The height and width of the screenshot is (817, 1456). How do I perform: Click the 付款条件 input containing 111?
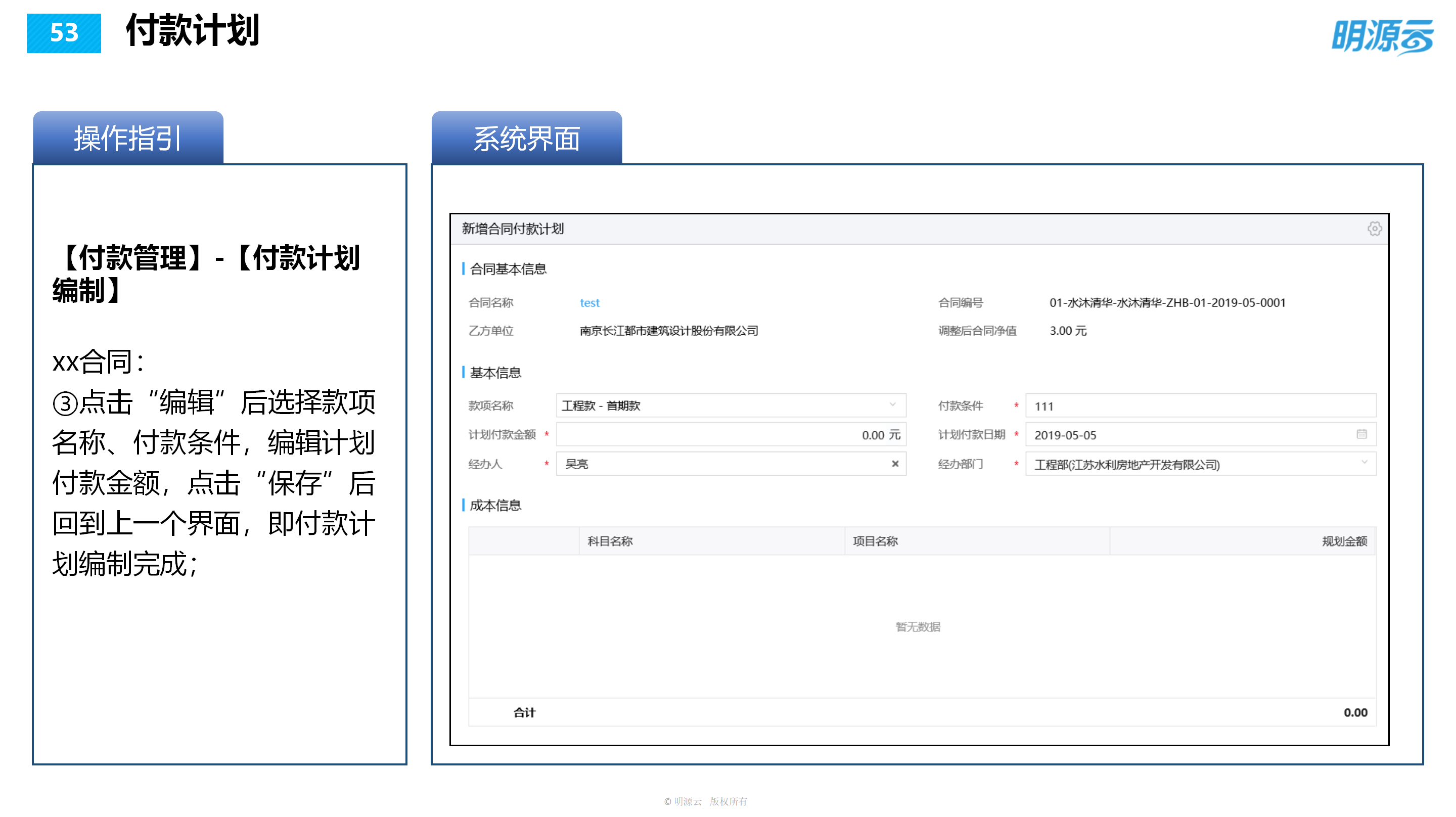click(1198, 405)
